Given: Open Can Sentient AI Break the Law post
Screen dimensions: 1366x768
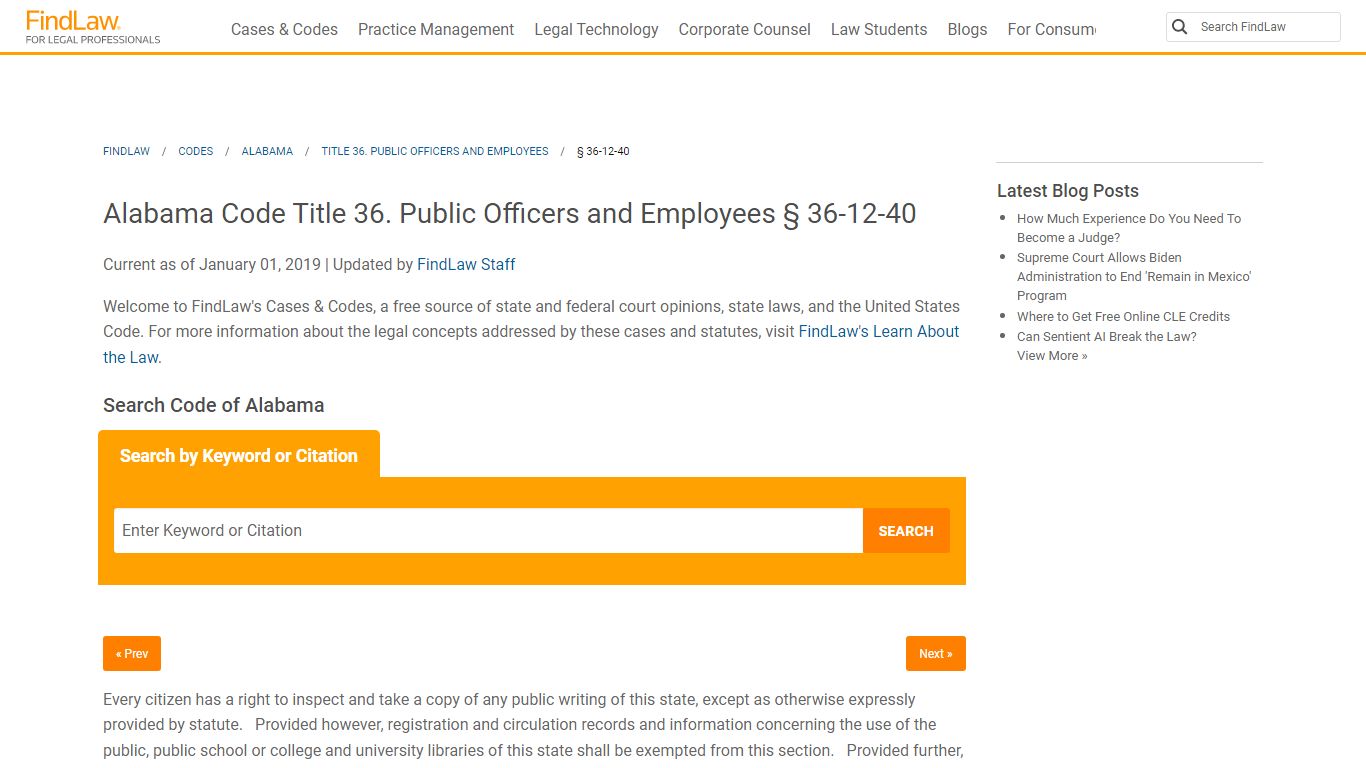Looking at the screenshot, I should click(1106, 336).
